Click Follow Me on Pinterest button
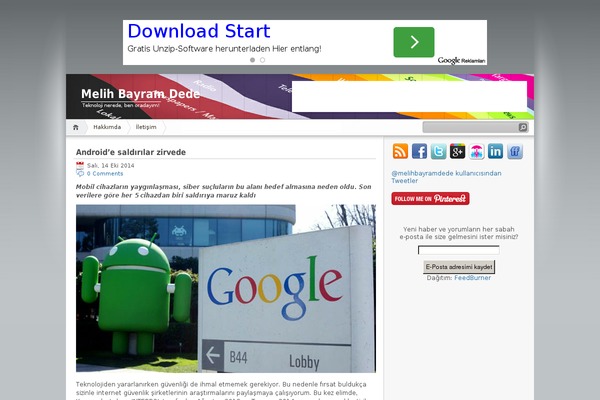The image size is (600, 400). click(x=430, y=199)
